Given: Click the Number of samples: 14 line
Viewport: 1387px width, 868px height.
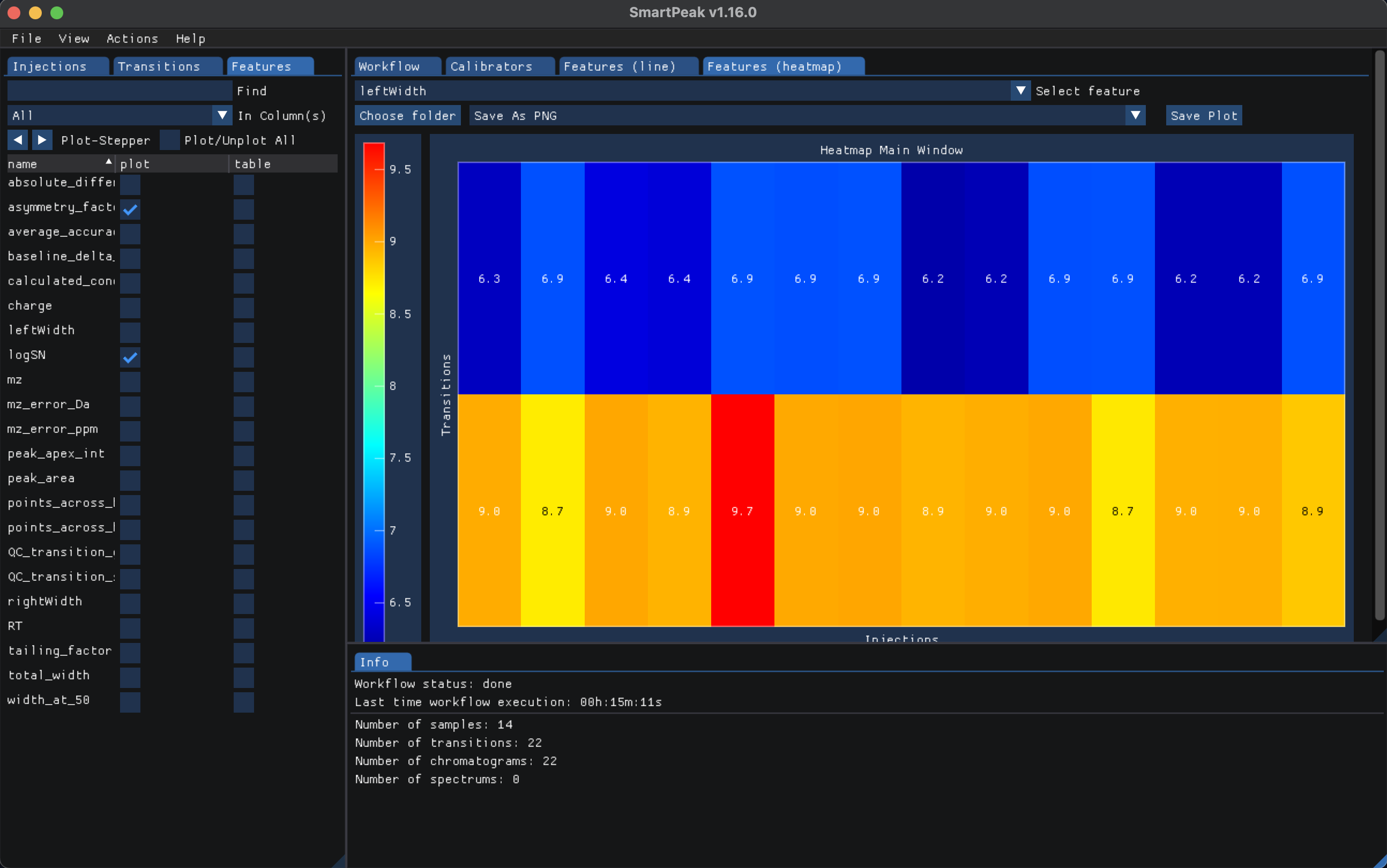Looking at the screenshot, I should point(434,724).
